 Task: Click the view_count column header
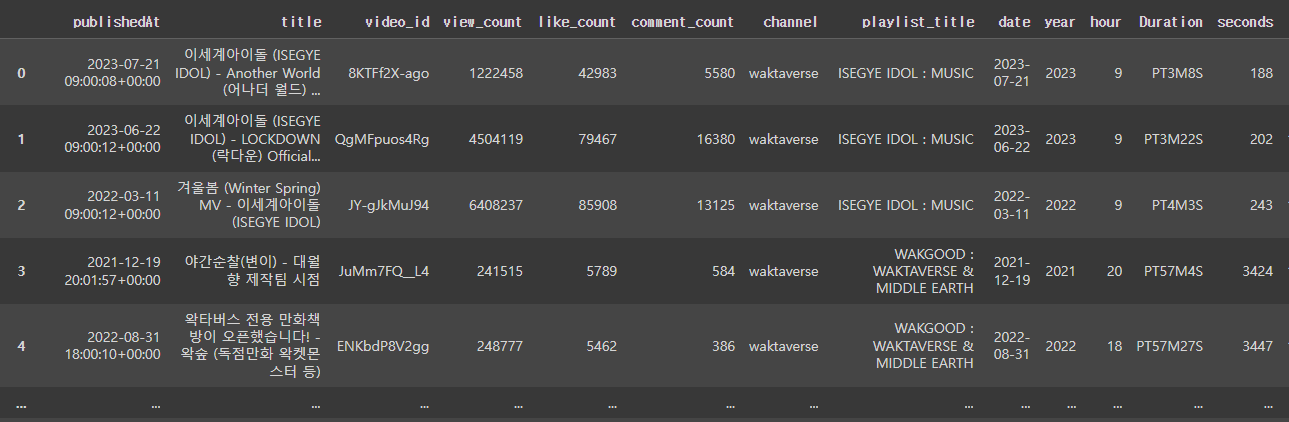point(482,22)
